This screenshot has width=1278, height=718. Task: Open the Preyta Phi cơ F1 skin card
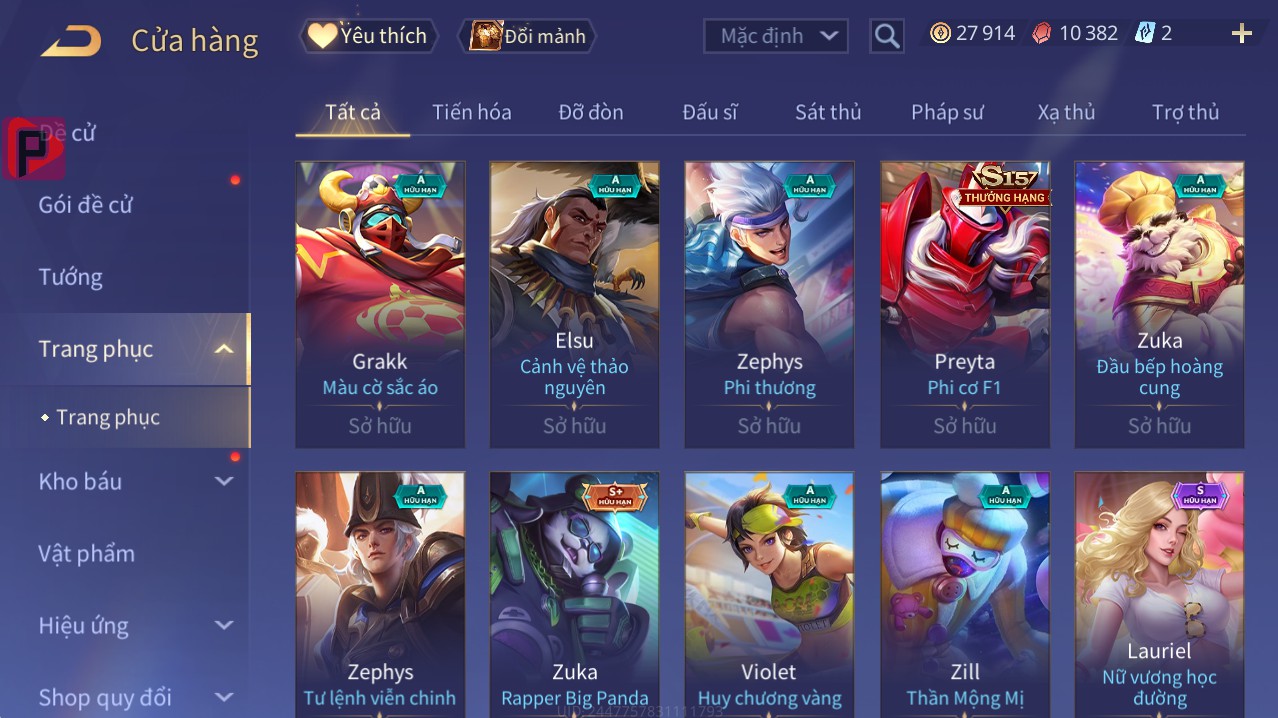coord(965,304)
